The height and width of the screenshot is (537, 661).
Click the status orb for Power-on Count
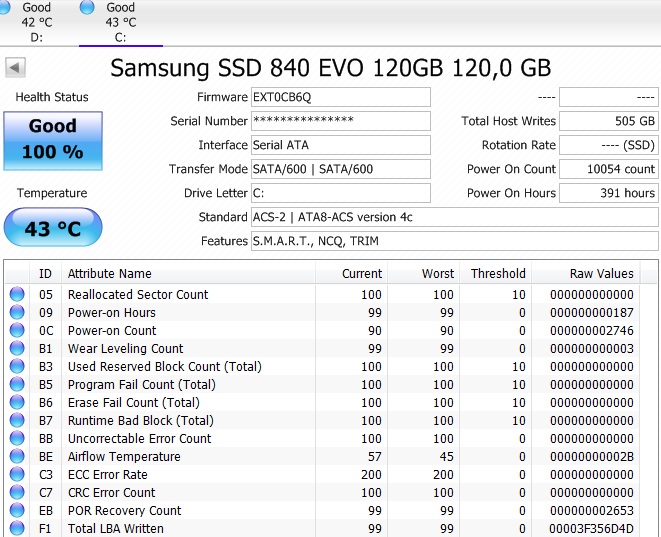pyautogui.click(x=17, y=330)
